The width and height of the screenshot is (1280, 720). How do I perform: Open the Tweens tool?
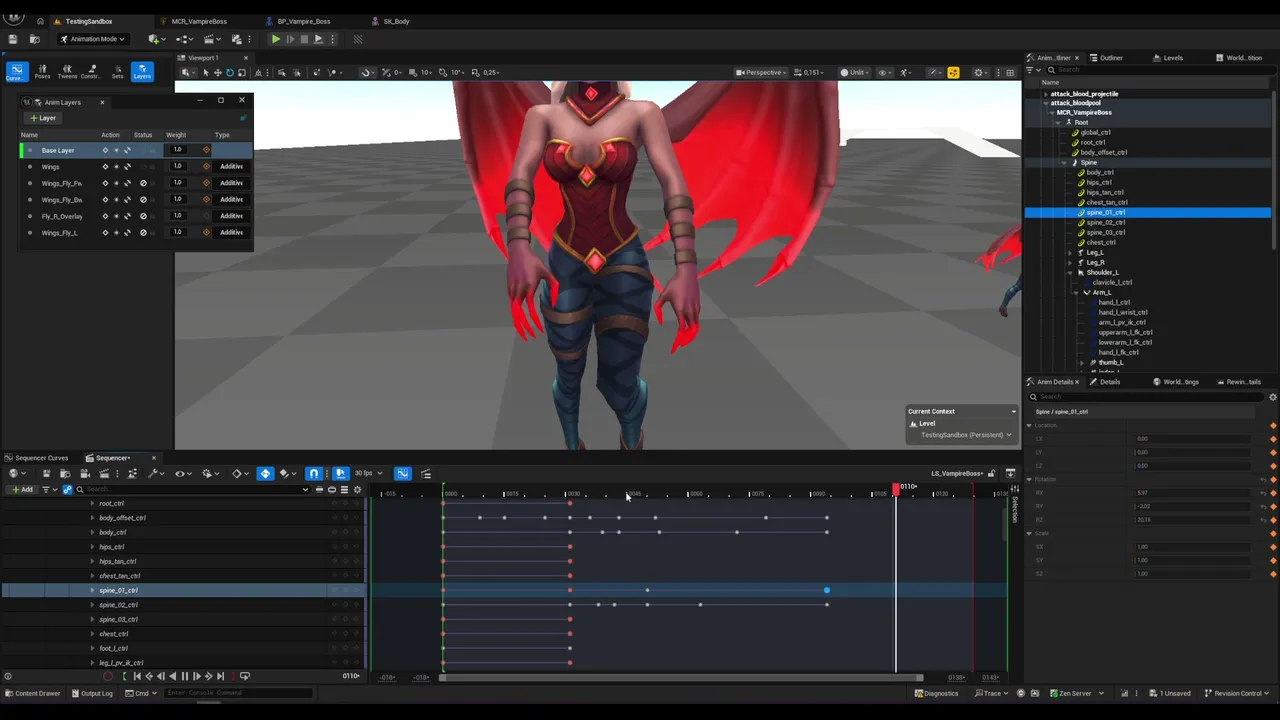(x=67, y=72)
